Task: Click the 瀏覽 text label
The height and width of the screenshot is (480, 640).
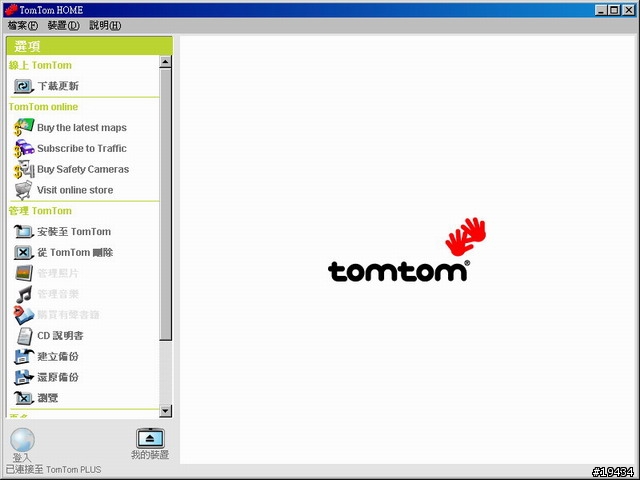Action: pyautogui.click(x=48, y=398)
